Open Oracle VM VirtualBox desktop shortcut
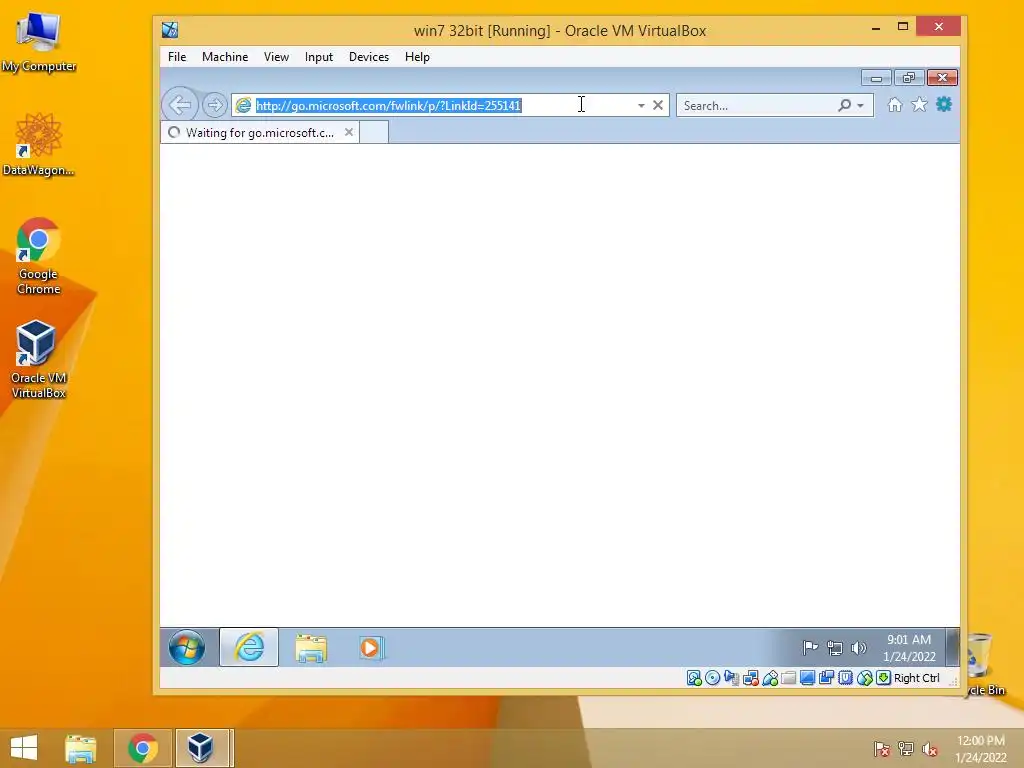This screenshot has width=1024, height=768. pos(39,359)
